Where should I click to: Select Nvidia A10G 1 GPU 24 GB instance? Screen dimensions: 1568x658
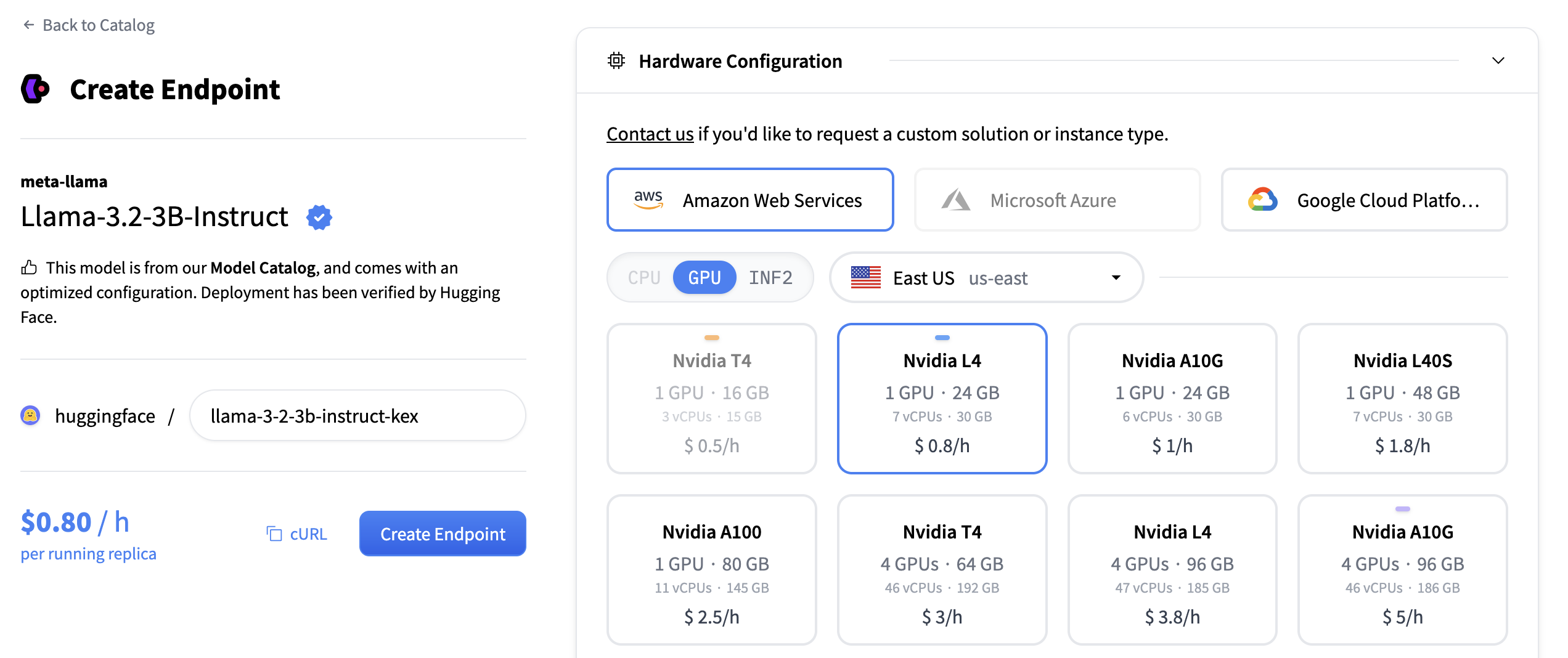pos(1172,399)
